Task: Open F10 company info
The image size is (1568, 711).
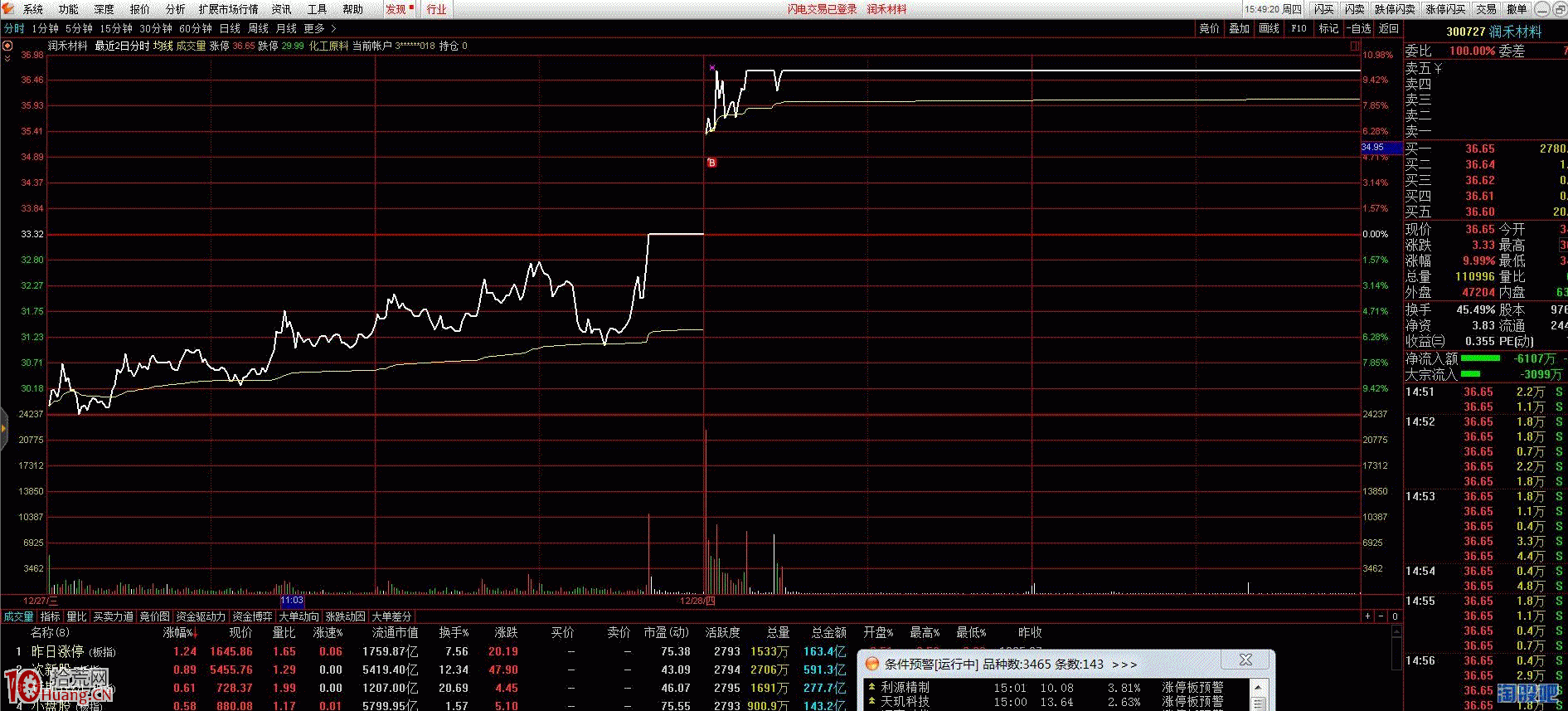Action: (x=1299, y=28)
